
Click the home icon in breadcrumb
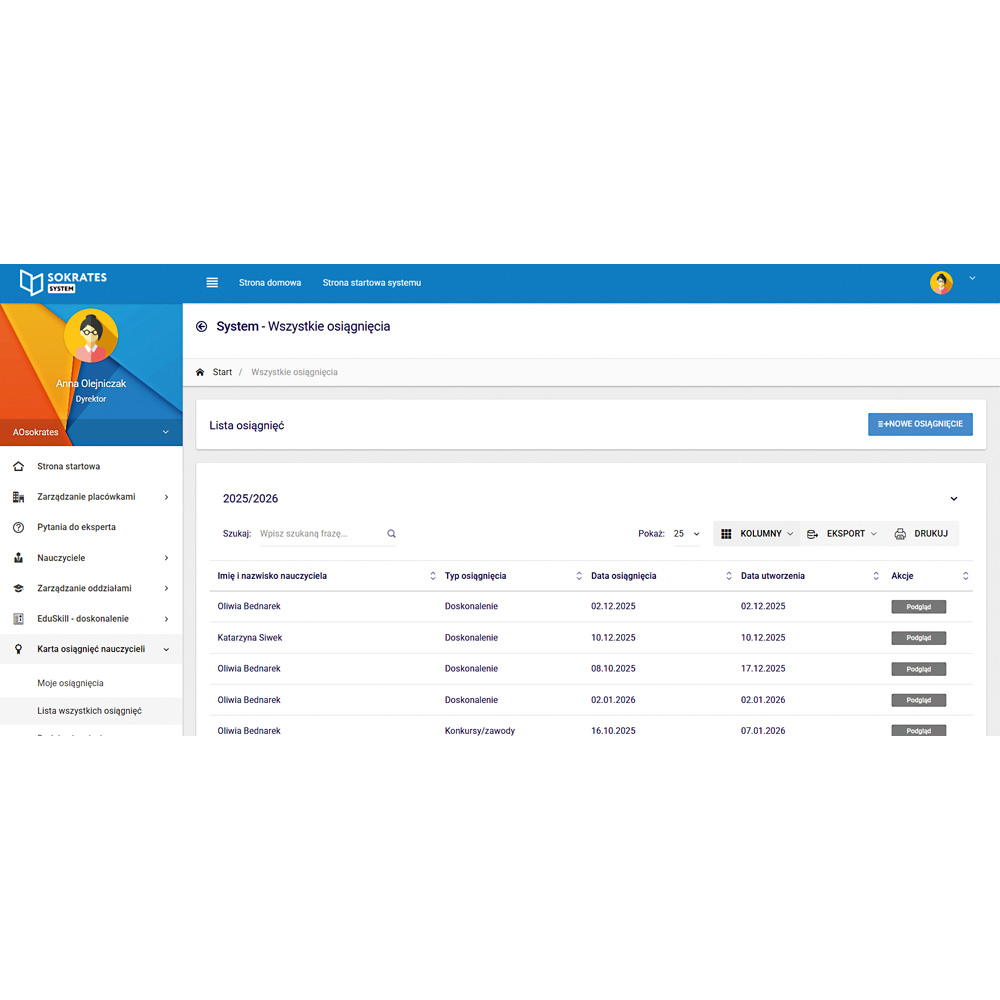pyautogui.click(x=200, y=372)
